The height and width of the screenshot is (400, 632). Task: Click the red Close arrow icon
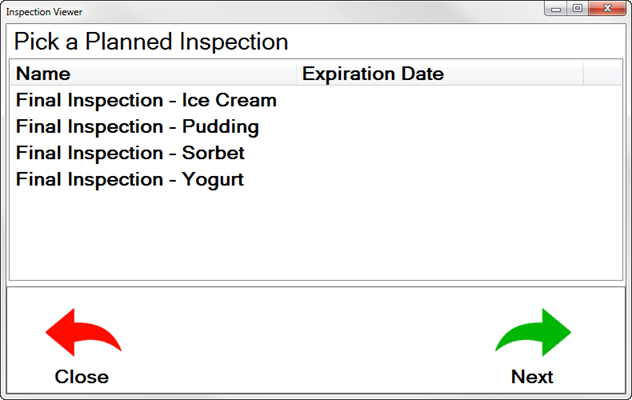82,333
